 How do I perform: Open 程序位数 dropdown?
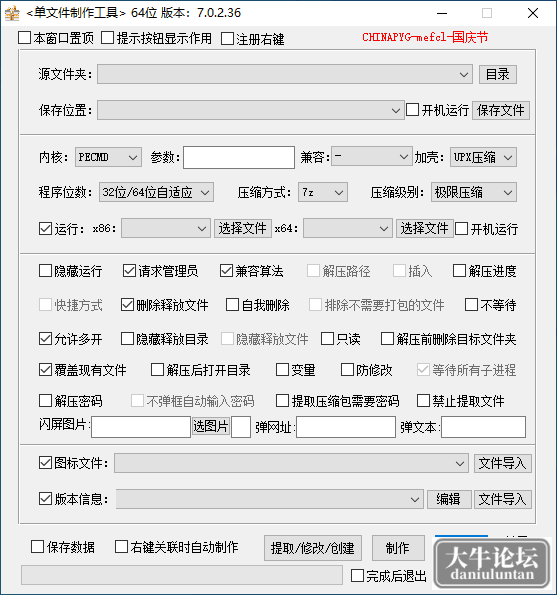(x=156, y=192)
